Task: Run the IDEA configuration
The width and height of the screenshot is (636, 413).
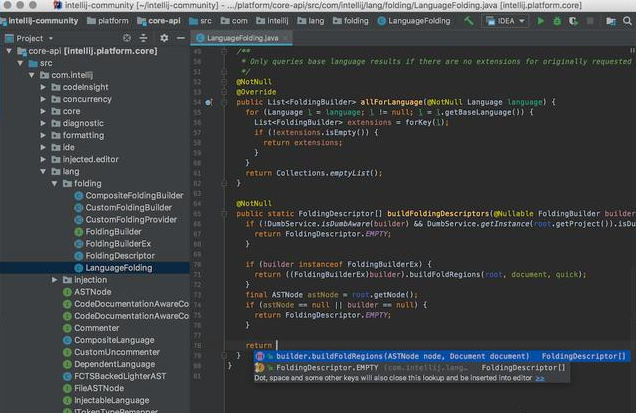Action: (542, 20)
